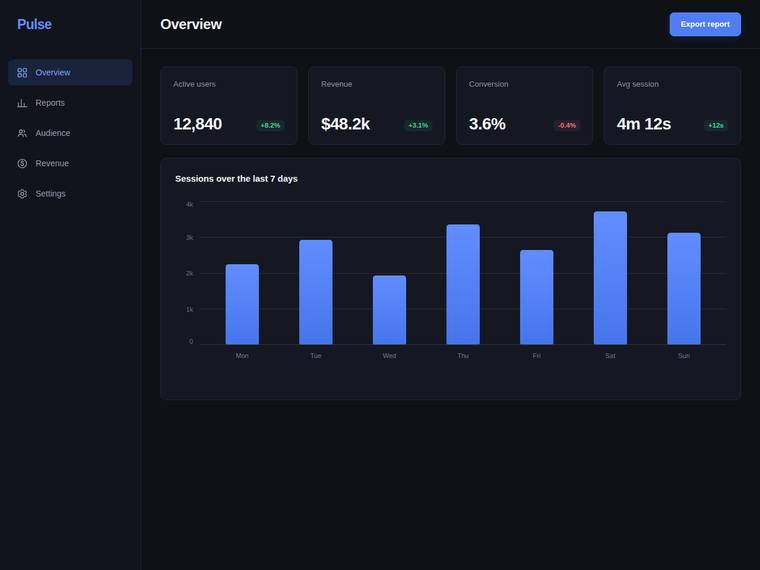This screenshot has height=570, width=760.
Task: Click the Wednesday bar in sessions chart
Action: [x=390, y=310]
